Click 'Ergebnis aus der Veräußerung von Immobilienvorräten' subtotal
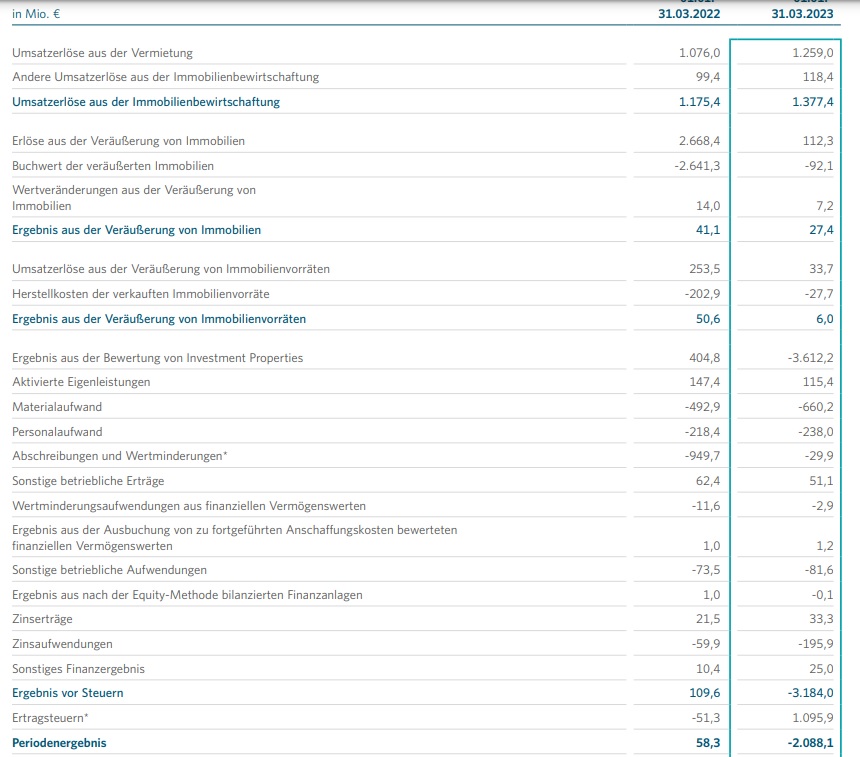The image size is (860, 757). [x=159, y=319]
